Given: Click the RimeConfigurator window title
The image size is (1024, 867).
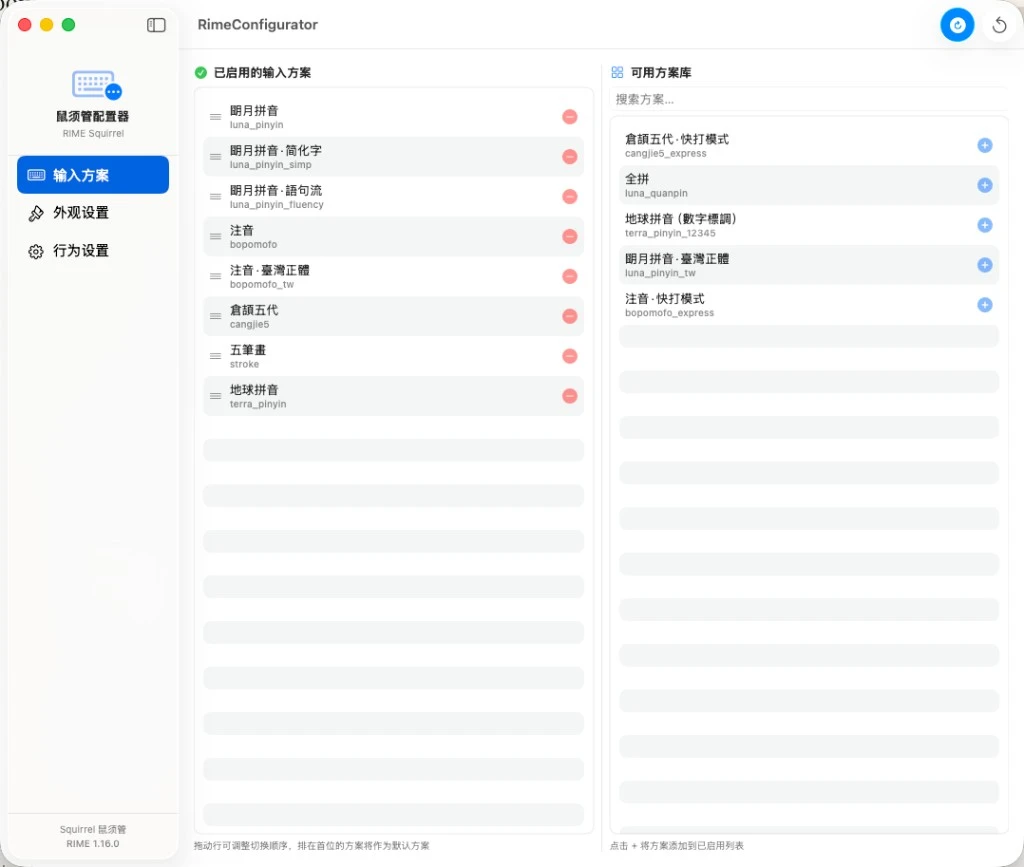Looking at the screenshot, I should coord(257,25).
